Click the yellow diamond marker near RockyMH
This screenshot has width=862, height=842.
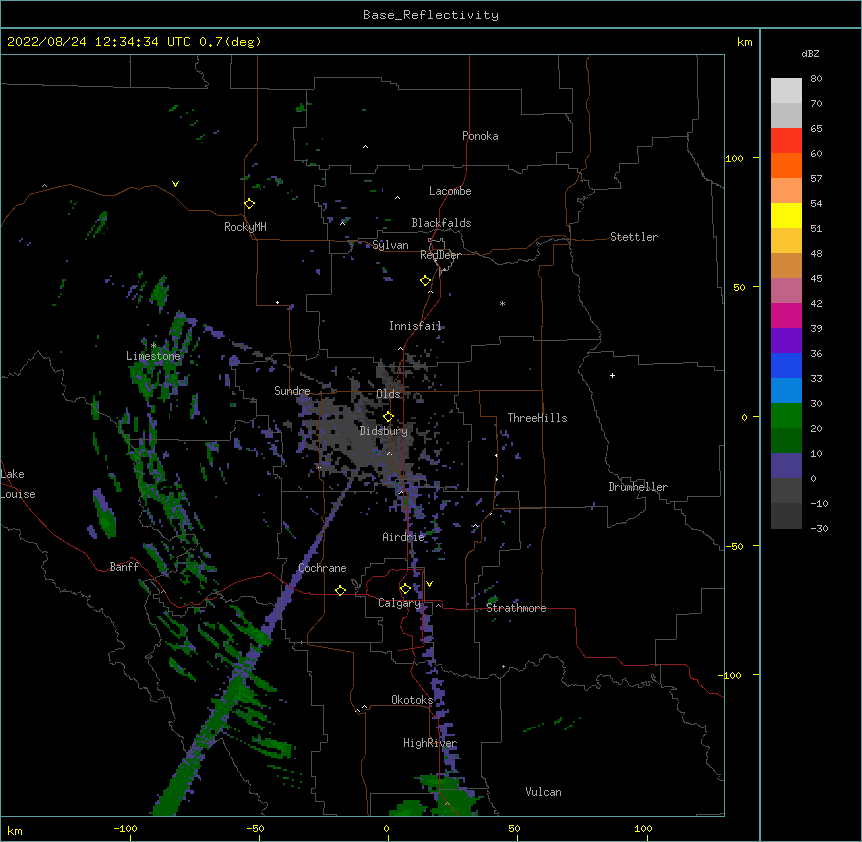pos(250,204)
